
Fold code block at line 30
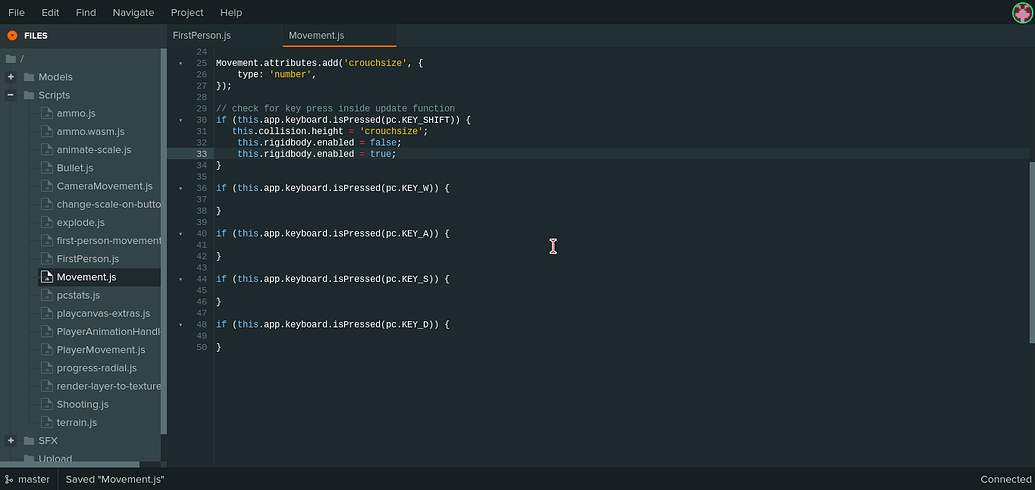(x=181, y=120)
